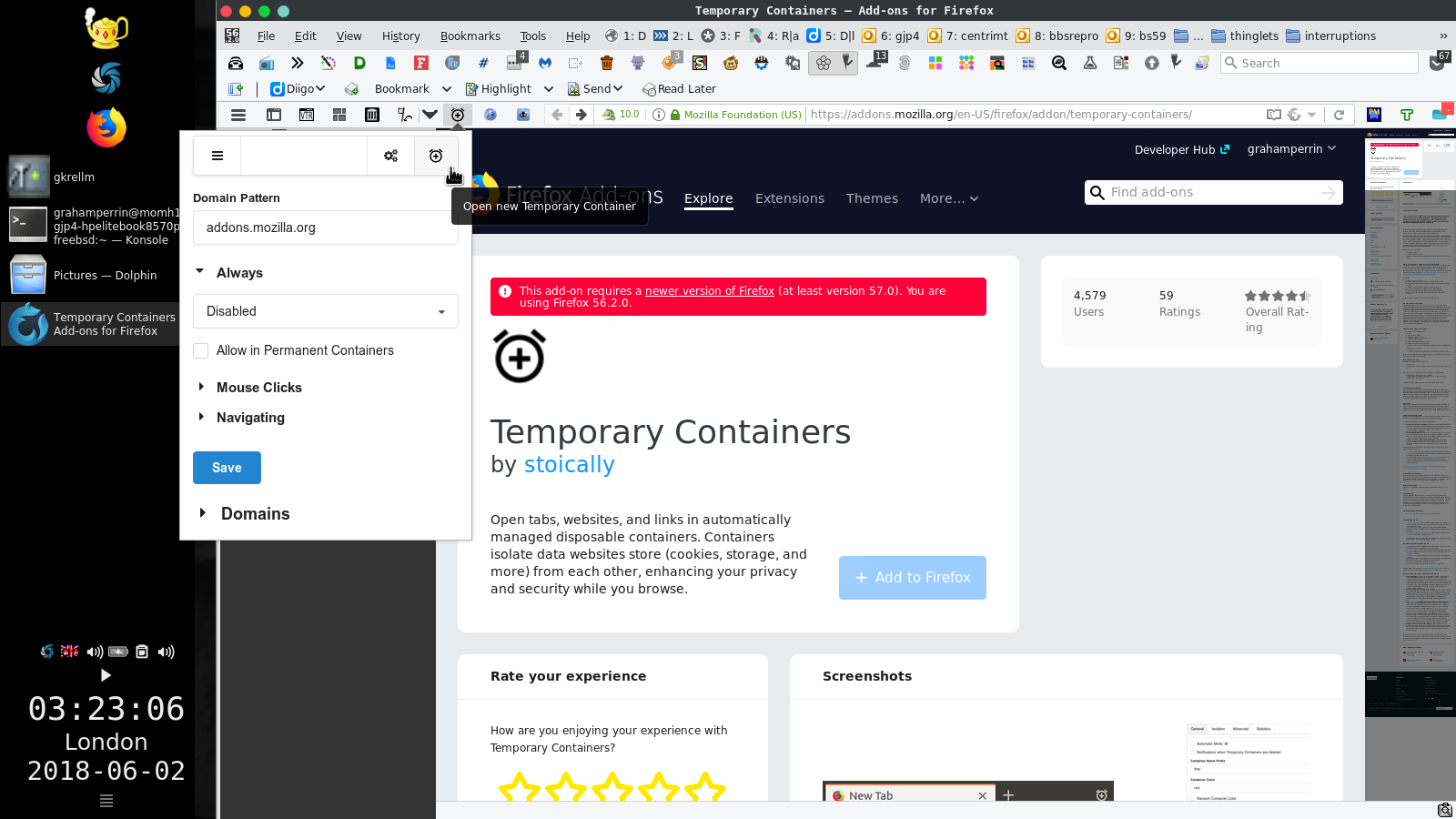
Task: Open the More… dropdown on the add-ons site
Action: point(949,198)
